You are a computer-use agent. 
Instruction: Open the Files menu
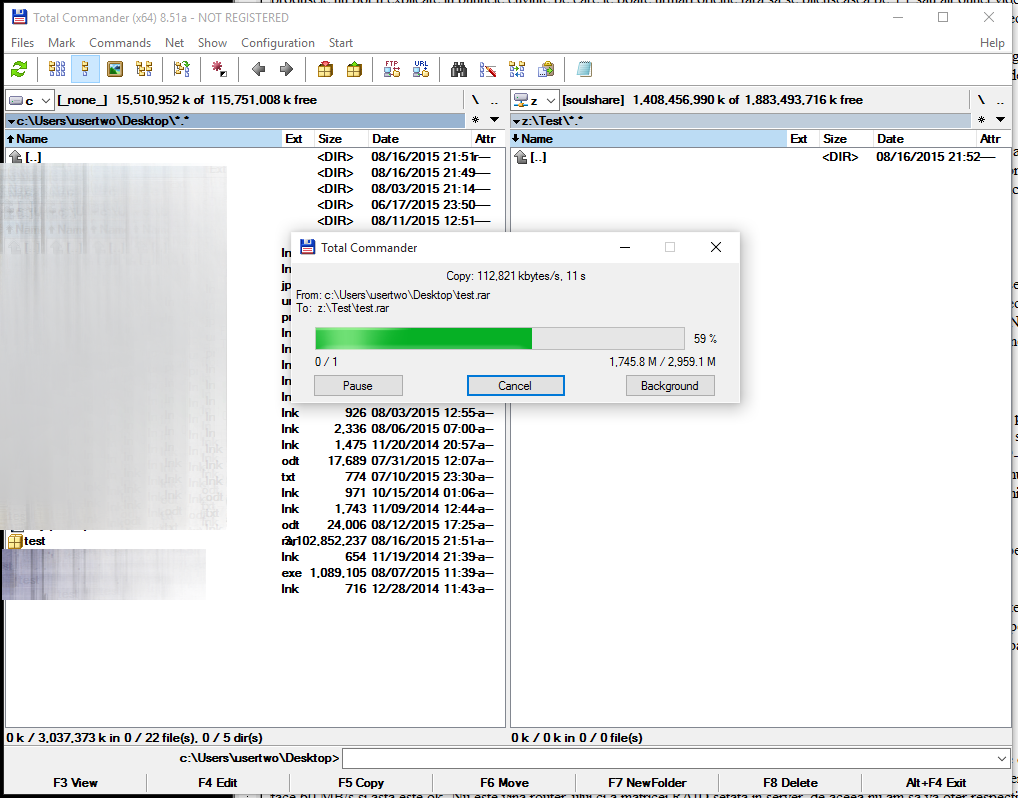23,43
